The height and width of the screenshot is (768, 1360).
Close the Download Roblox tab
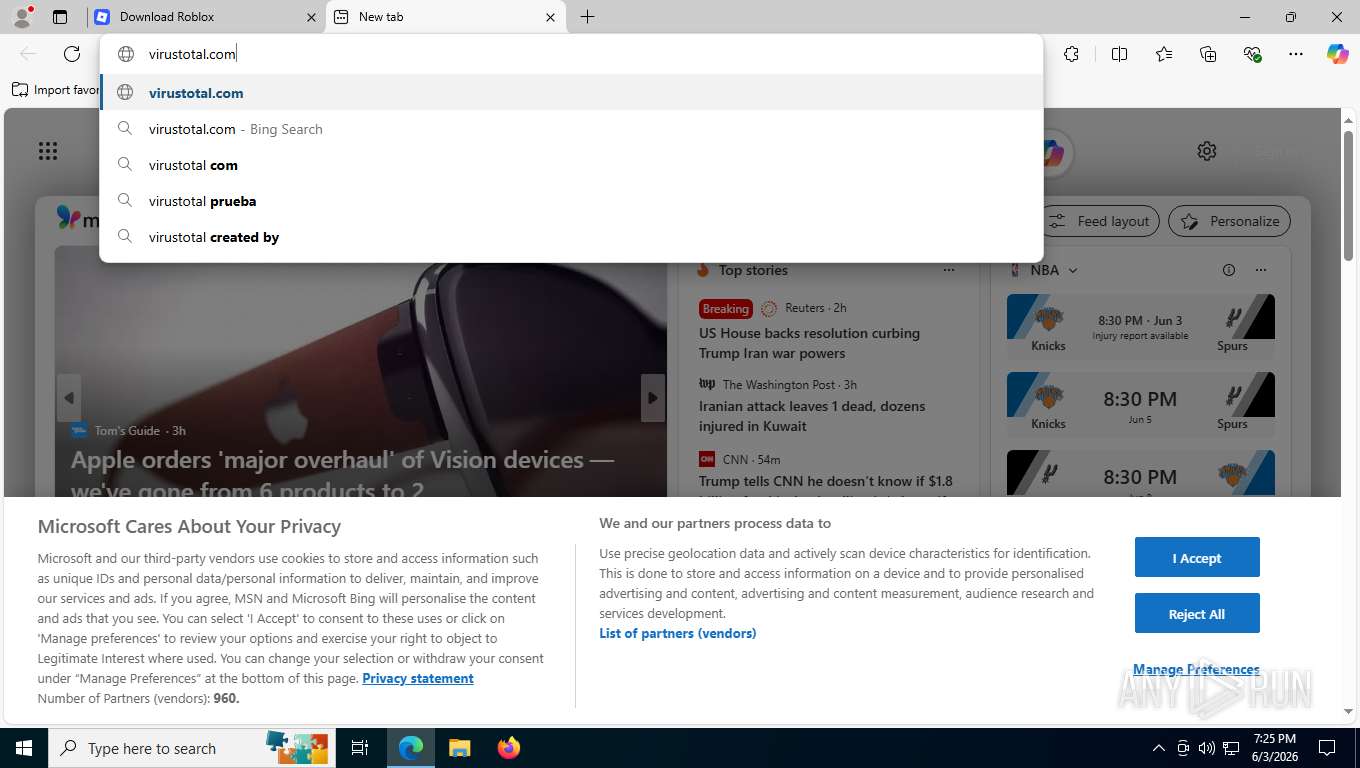[310, 17]
